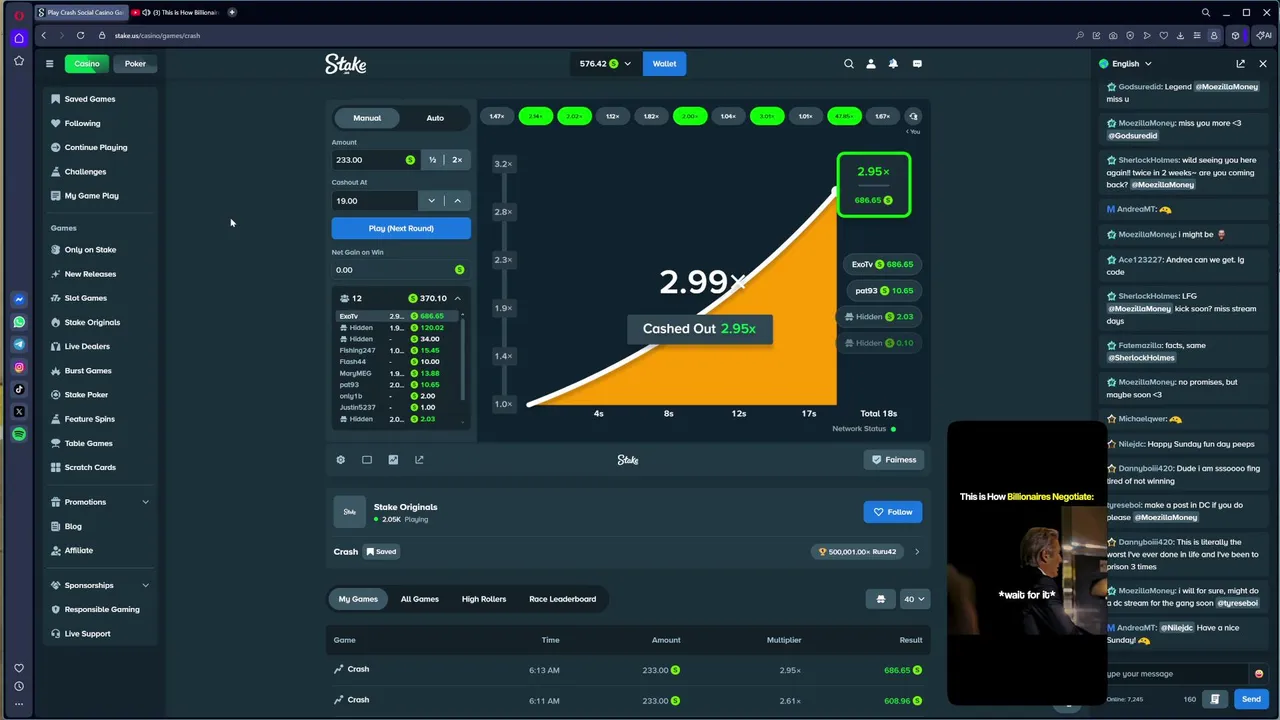Increase Cashout At with up arrow
This screenshot has width=1280, height=720.
tap(458, 201)
